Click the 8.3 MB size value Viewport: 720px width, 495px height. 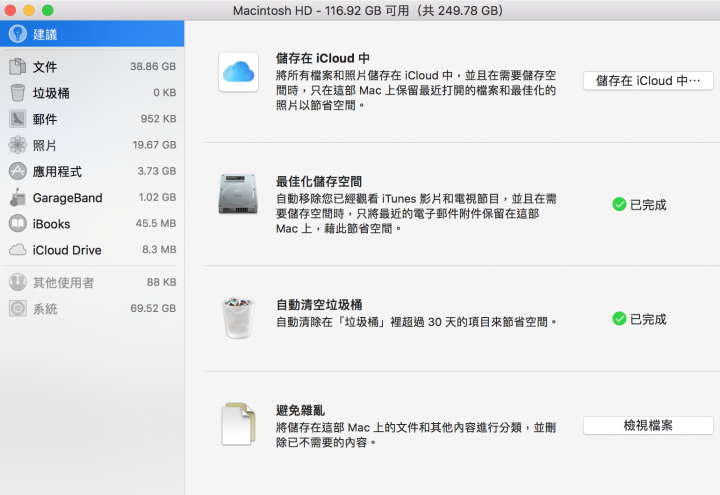pos(159,250)
